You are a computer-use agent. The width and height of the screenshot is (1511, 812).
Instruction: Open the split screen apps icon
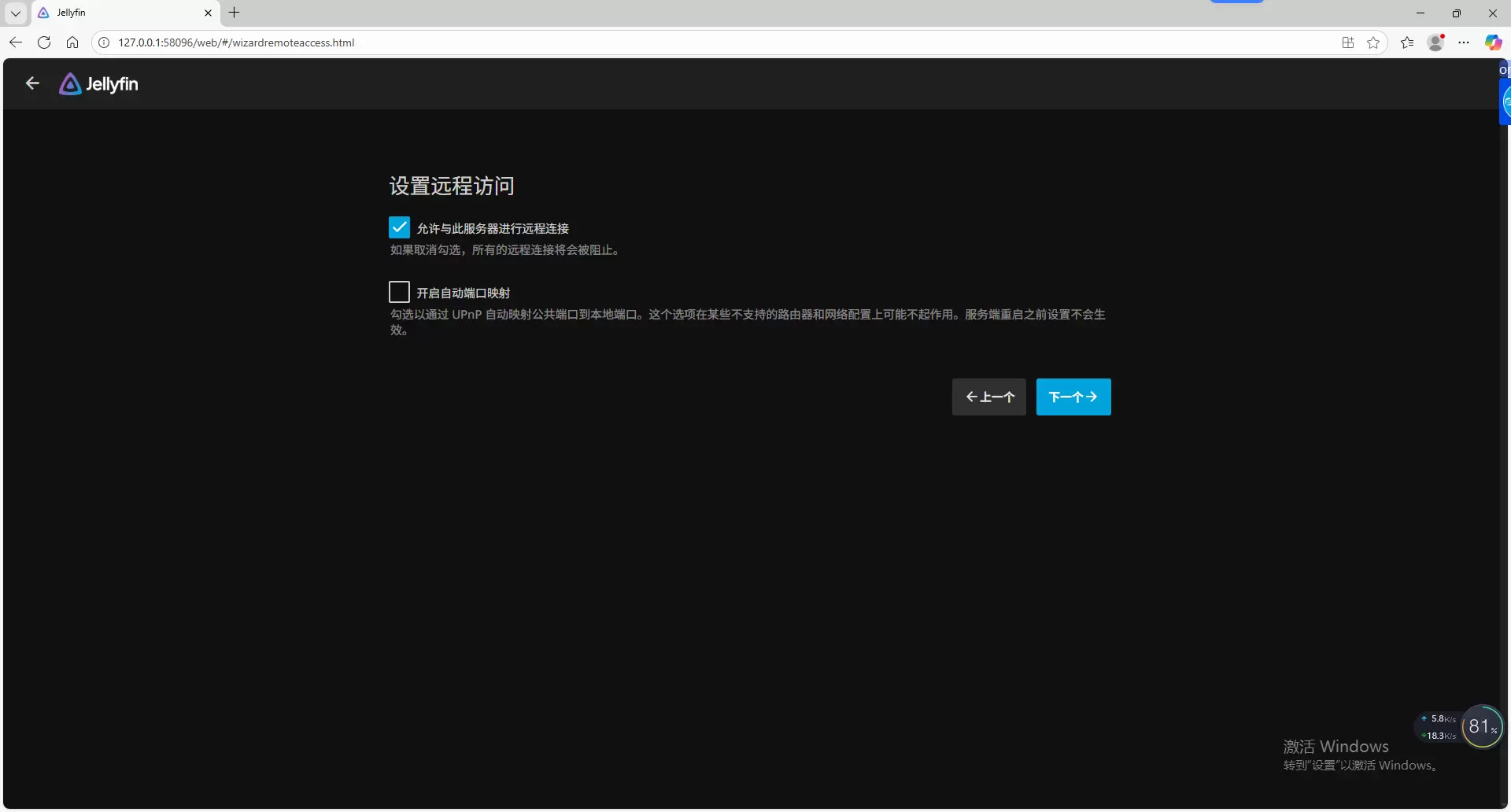point(1348,42)
